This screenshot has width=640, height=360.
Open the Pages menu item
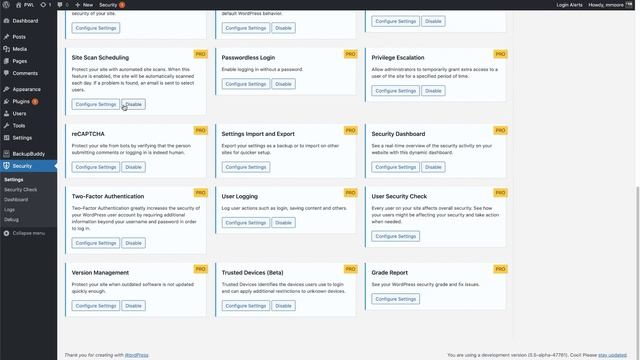tap(20, 61)
